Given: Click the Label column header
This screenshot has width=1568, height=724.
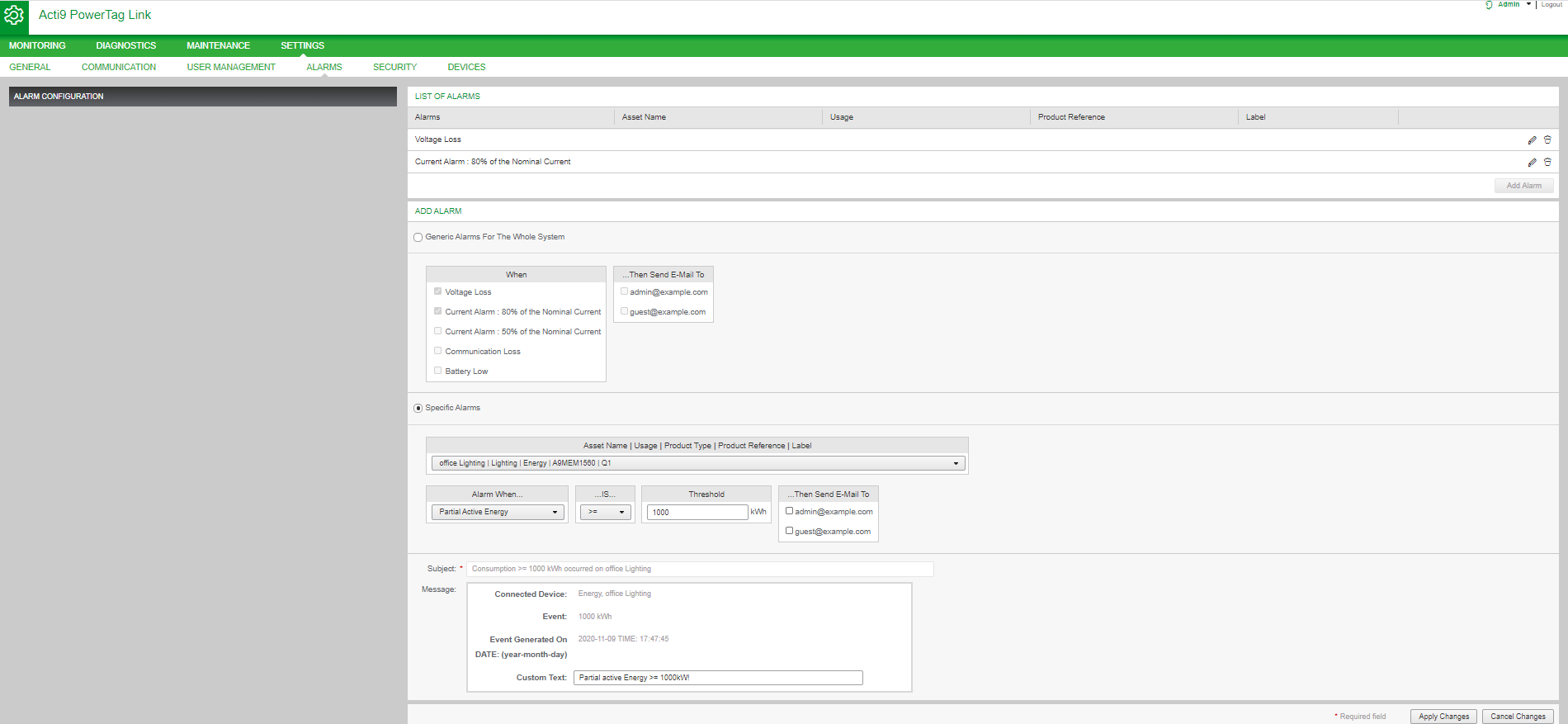Looking at the screenshot, I should coord(1255,117).
